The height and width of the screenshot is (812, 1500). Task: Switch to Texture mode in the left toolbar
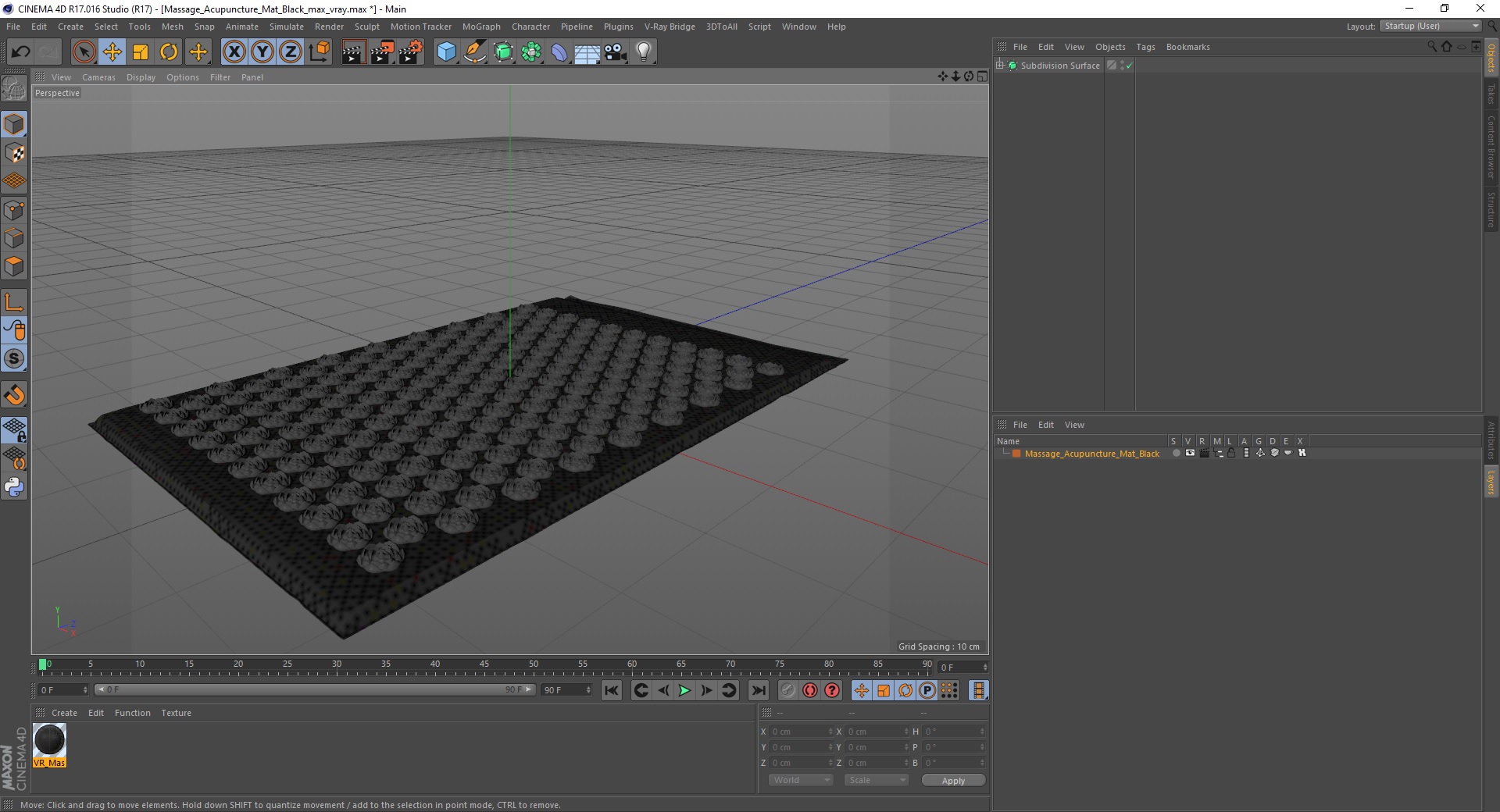pos(14,153)
